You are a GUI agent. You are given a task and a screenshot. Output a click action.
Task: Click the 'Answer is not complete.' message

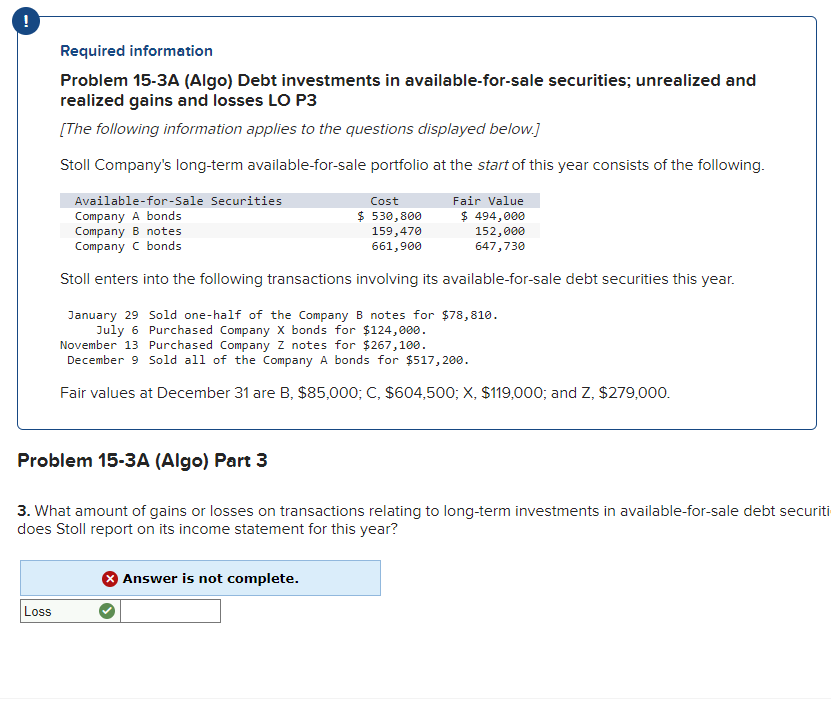(x=211, y=578)
